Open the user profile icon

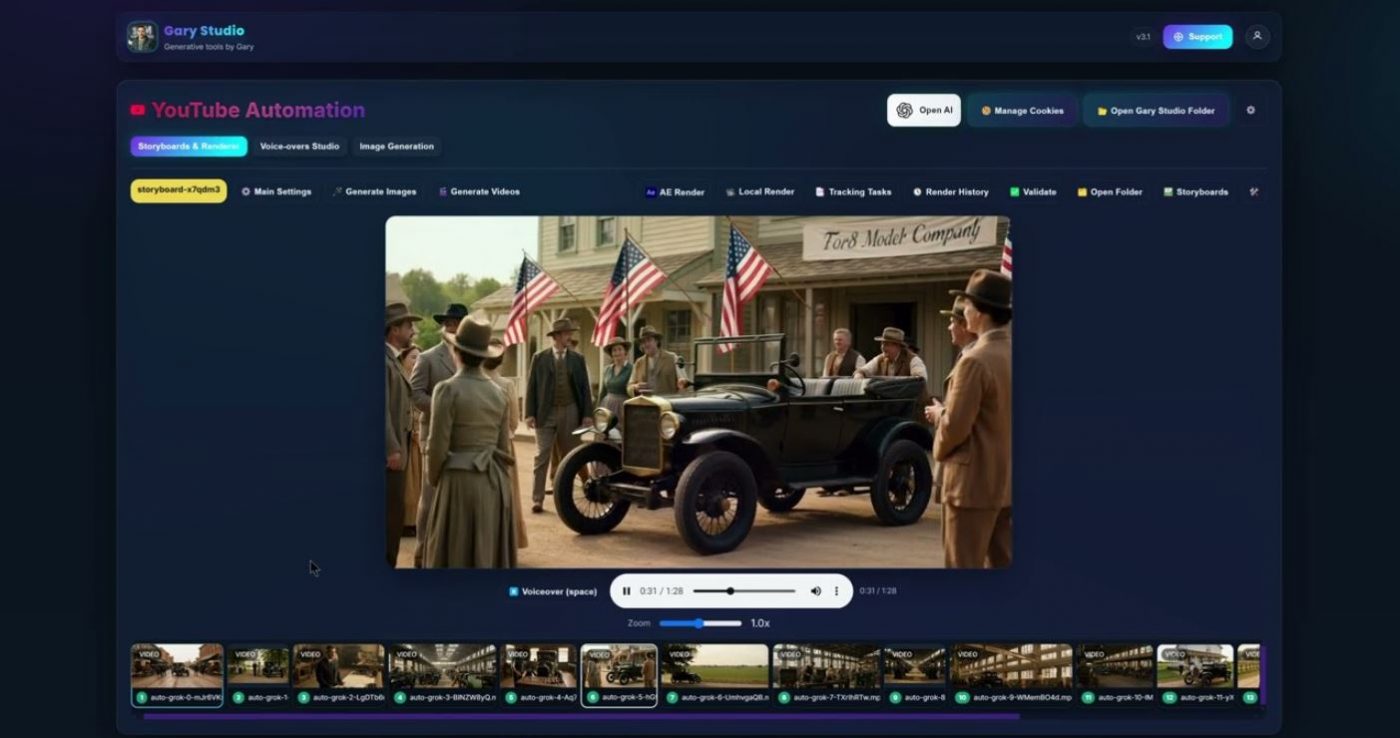(1257, 37)
